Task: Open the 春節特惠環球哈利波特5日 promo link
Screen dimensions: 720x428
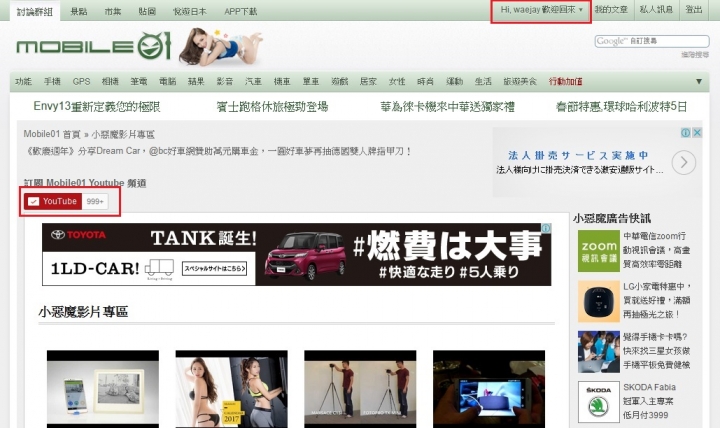Action: point(621,107)
